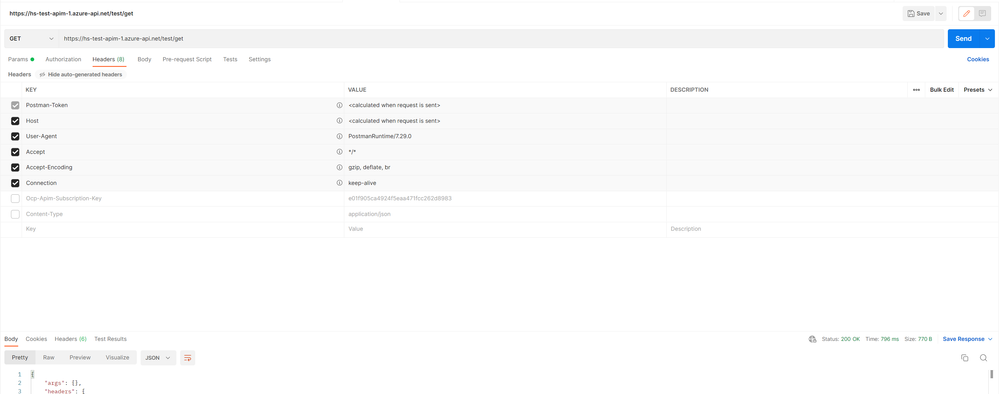
Task: Click the Status: 200 OK text
Action: [x=840, y=339]
